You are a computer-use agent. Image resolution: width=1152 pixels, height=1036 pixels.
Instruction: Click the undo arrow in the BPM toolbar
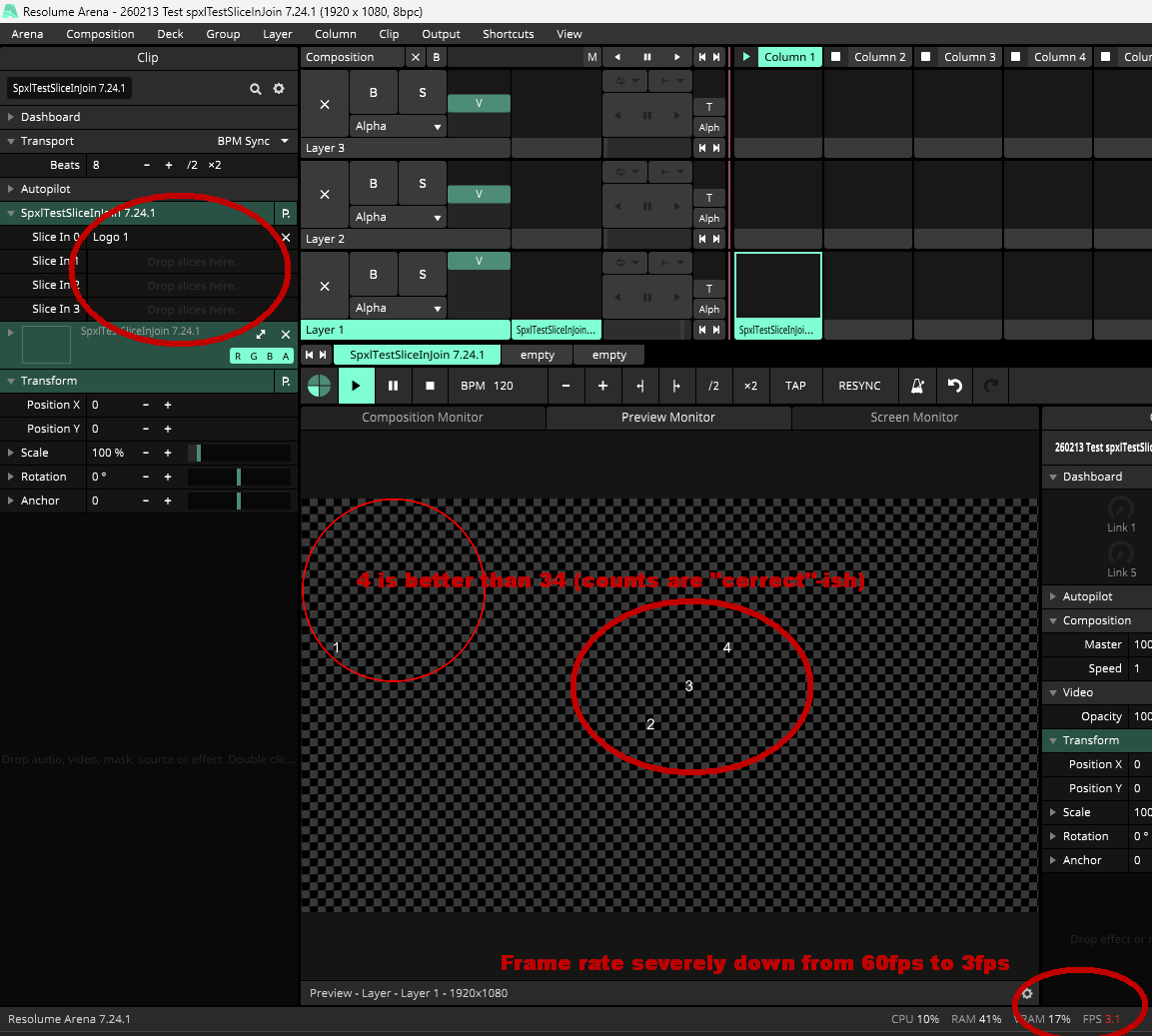coord(954,386)
